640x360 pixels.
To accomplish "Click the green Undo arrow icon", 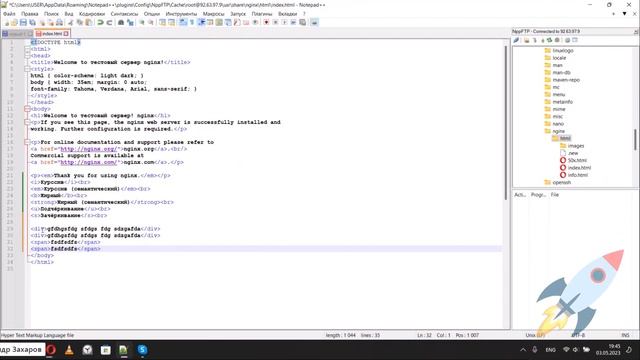I will pos(100,22).
